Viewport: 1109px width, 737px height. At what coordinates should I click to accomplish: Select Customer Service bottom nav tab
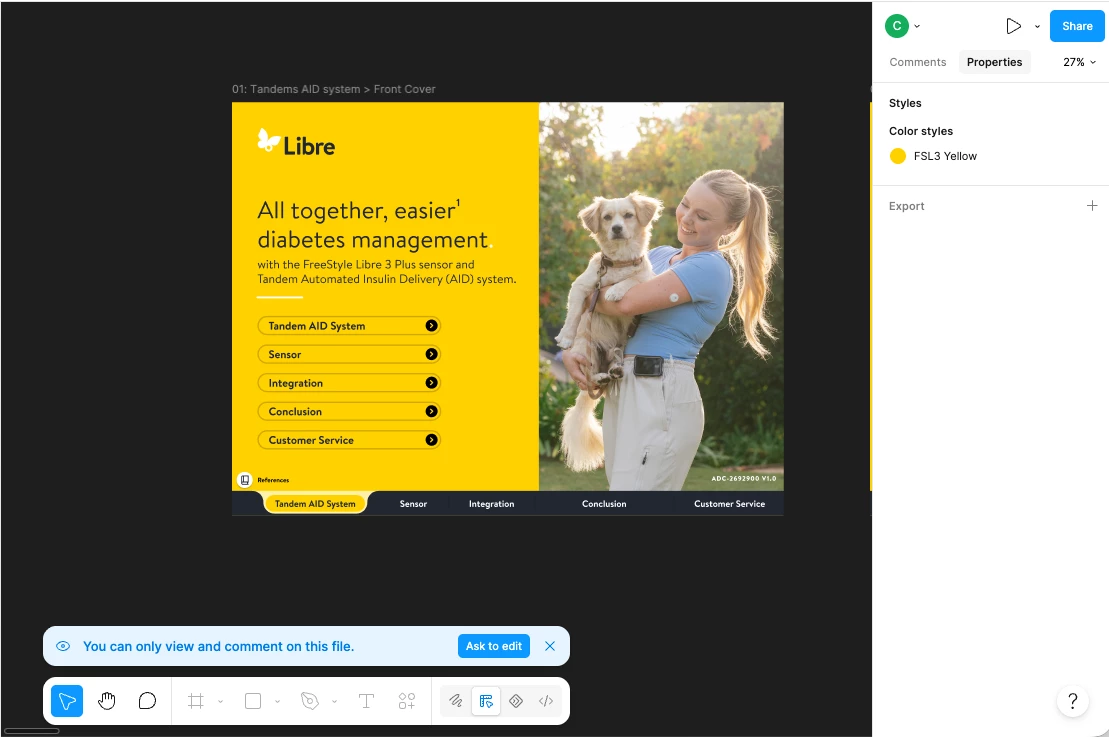[729, 504]
